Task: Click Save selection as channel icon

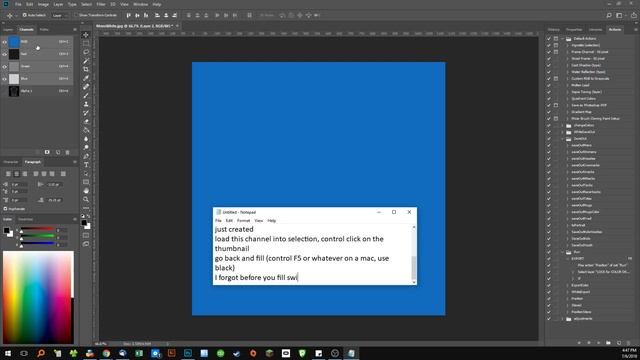Action: pyautogui.click(x=47, y=152)
